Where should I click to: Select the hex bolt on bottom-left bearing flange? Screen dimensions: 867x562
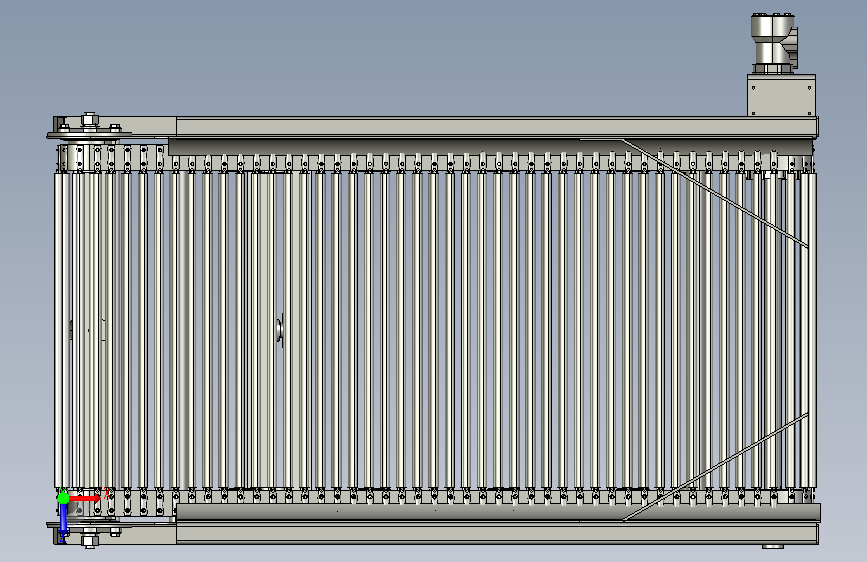pyautogui.click(x=90, y=540)
